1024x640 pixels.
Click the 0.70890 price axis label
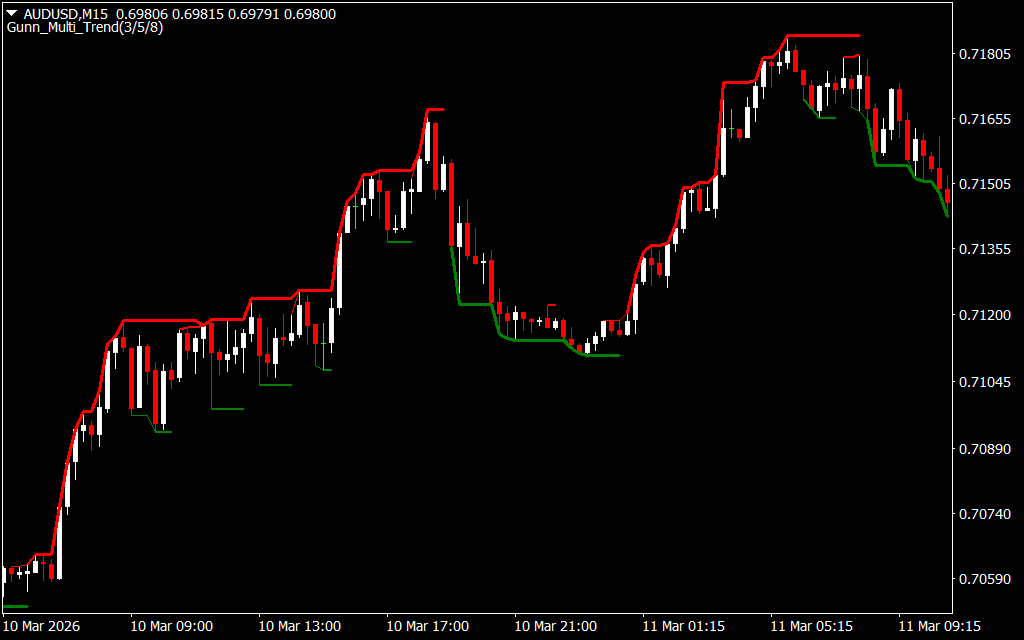[984, 449]
